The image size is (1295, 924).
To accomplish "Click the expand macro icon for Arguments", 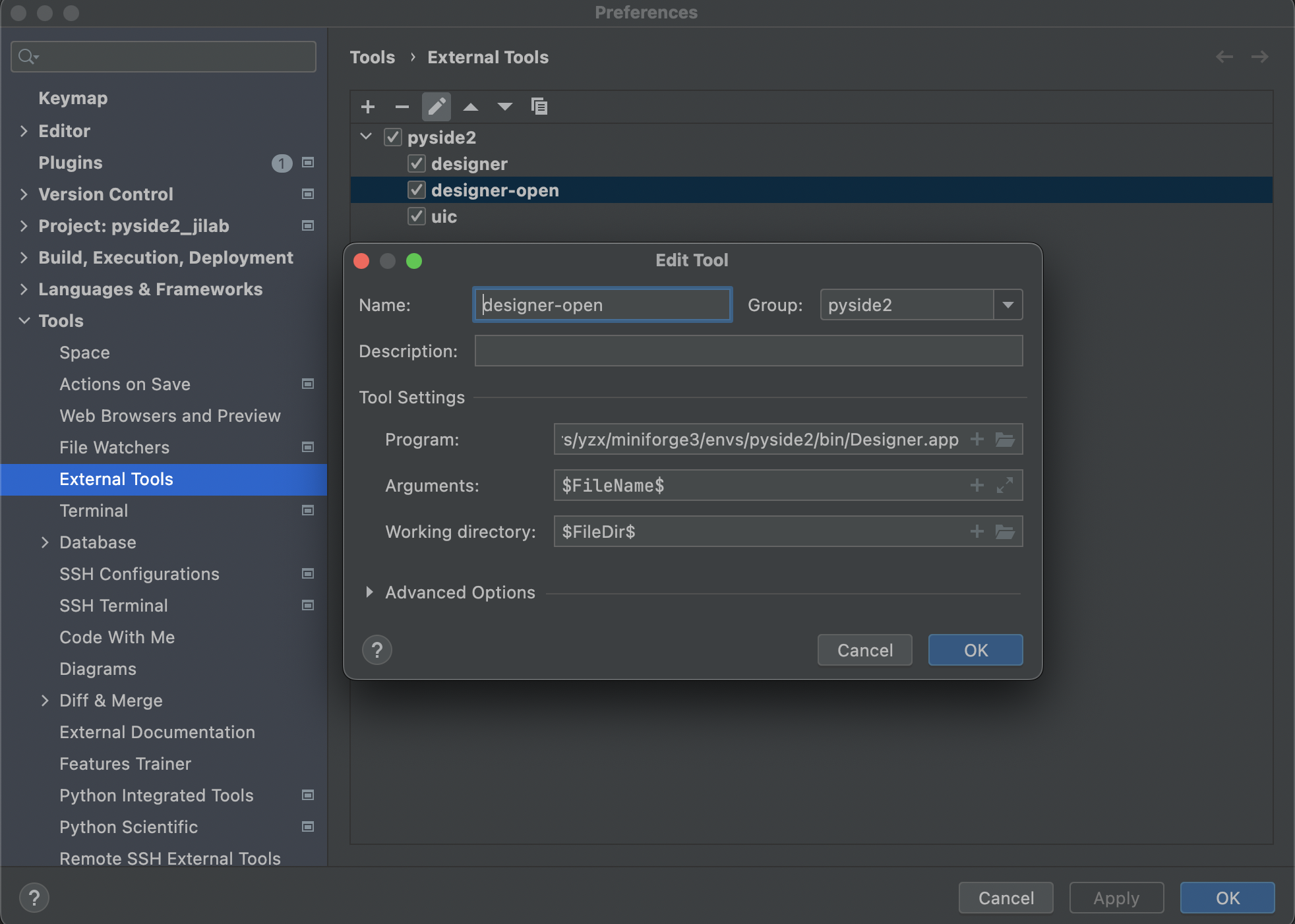I will (1005, 485).
